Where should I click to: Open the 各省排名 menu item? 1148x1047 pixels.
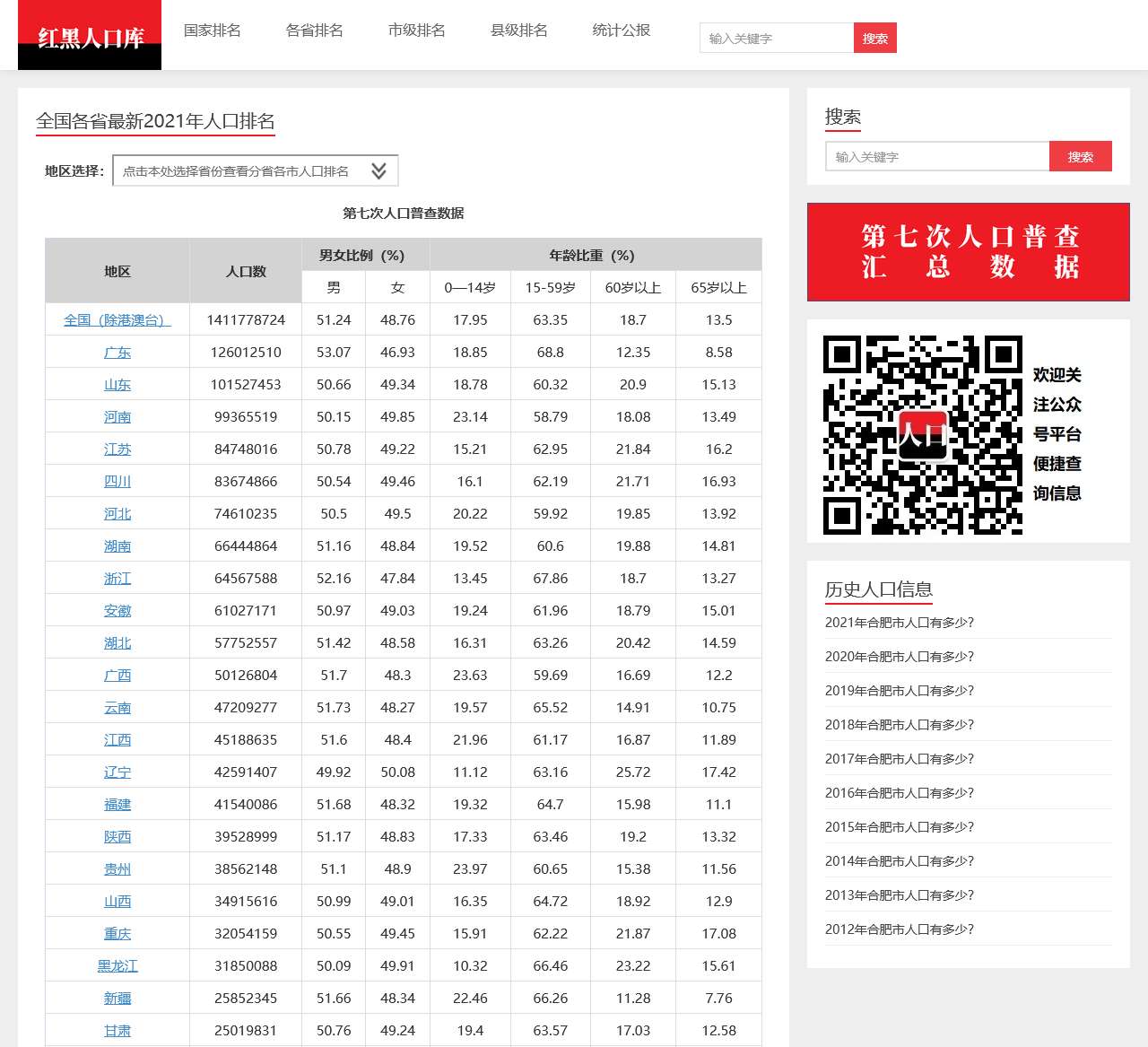[315, 31]
